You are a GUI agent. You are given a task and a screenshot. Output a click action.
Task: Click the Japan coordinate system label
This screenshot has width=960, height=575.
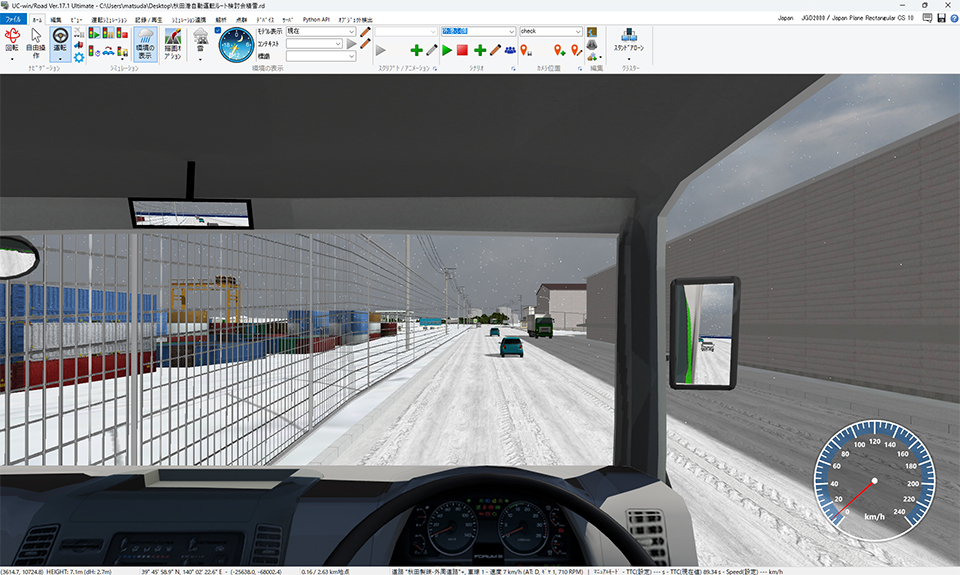(x=786, y=18)
